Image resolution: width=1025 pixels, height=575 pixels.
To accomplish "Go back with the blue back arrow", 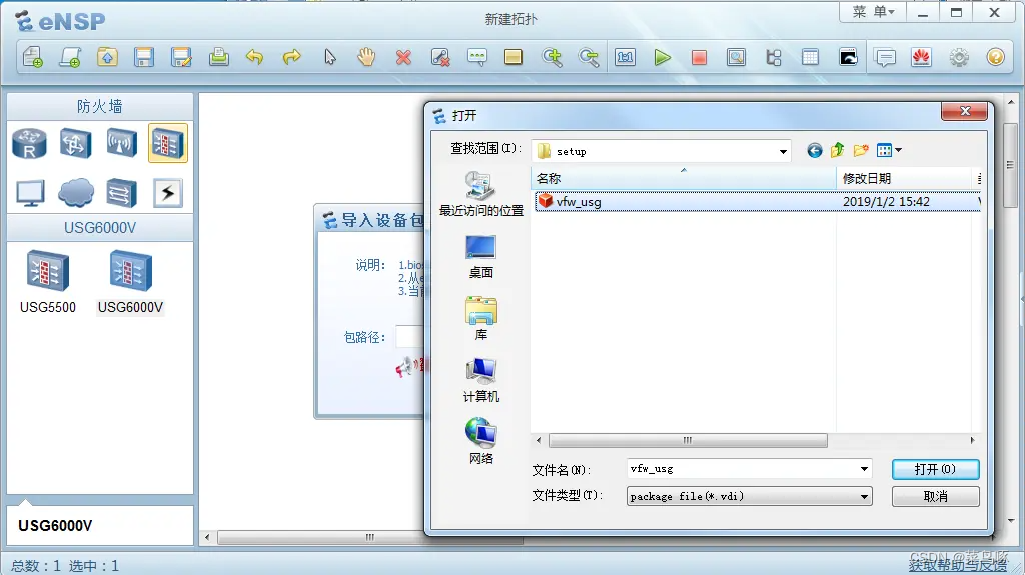I will pos(815,151).
